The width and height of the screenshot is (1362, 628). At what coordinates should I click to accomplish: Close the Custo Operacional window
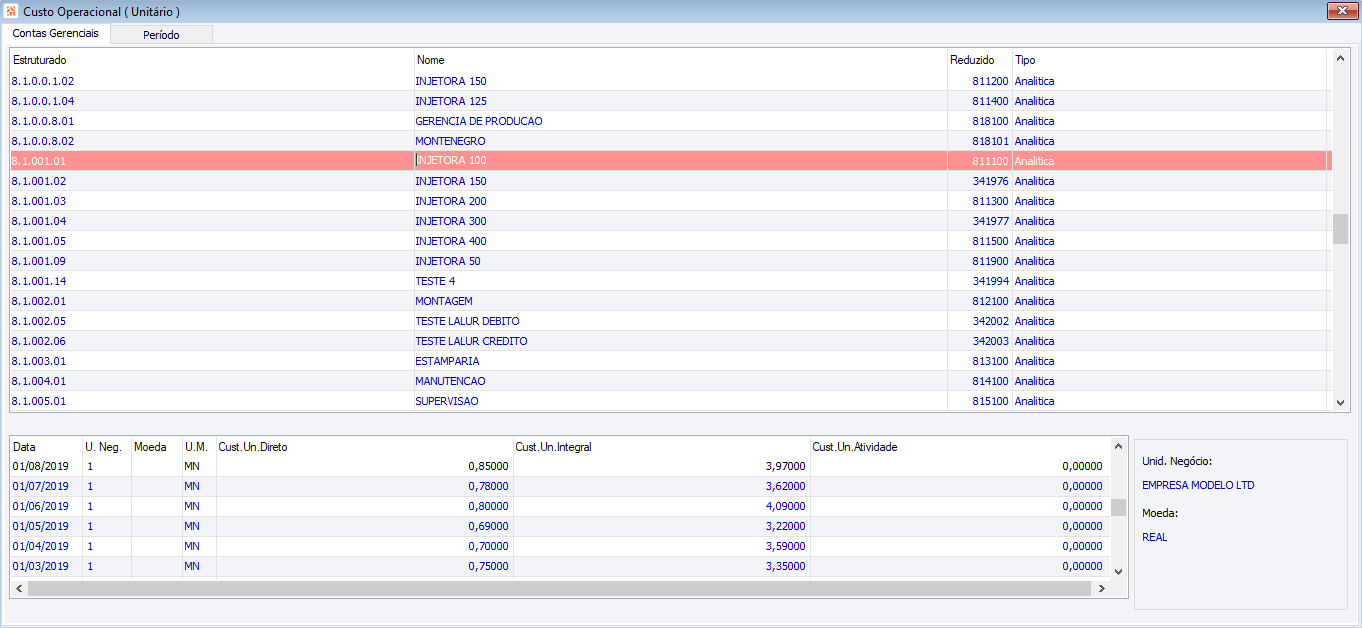click(1340, 11)
